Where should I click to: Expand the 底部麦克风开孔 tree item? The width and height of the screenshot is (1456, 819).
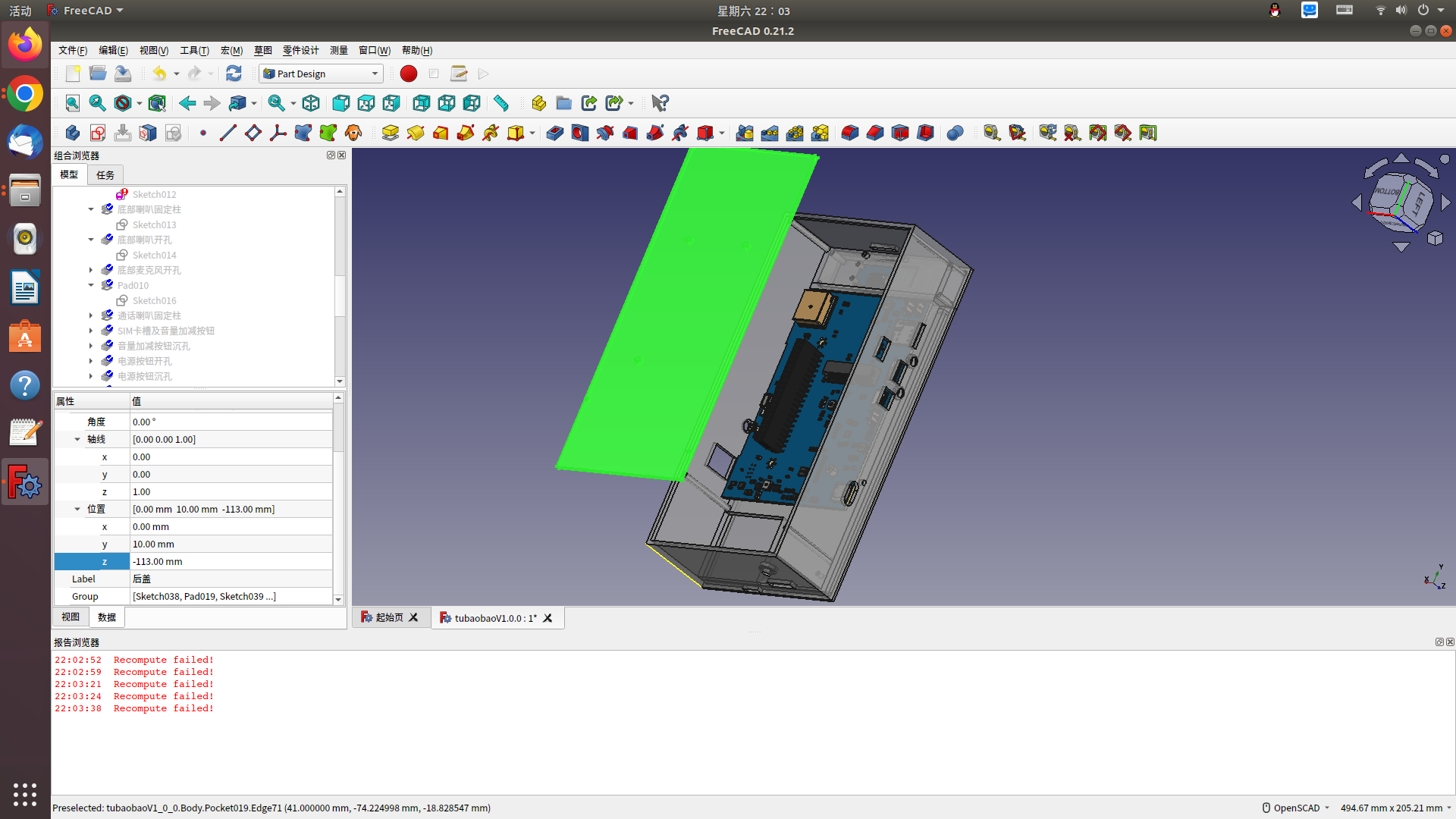(x=91, y=270)
